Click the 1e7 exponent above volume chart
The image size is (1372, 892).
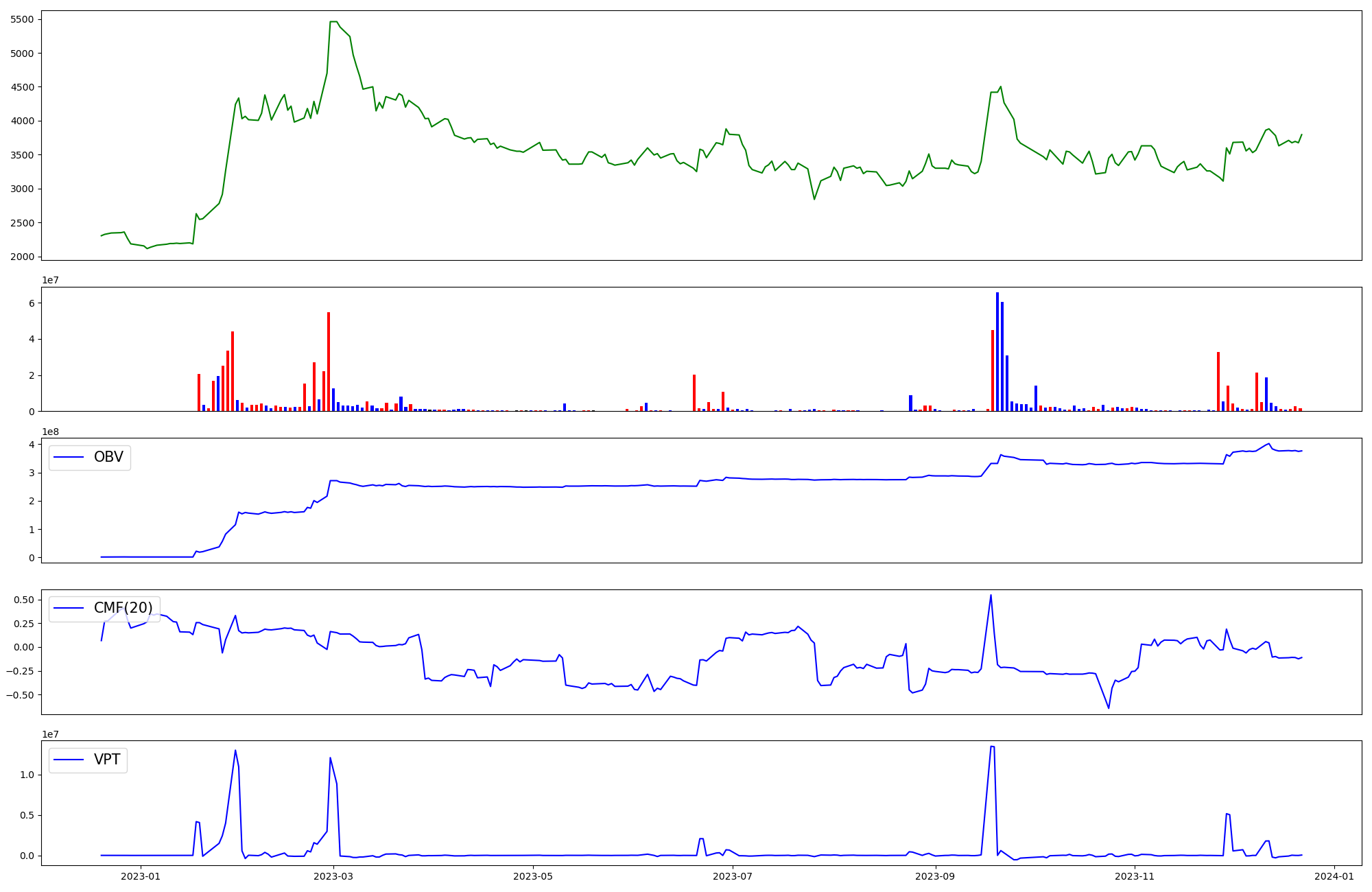[50, 280]
